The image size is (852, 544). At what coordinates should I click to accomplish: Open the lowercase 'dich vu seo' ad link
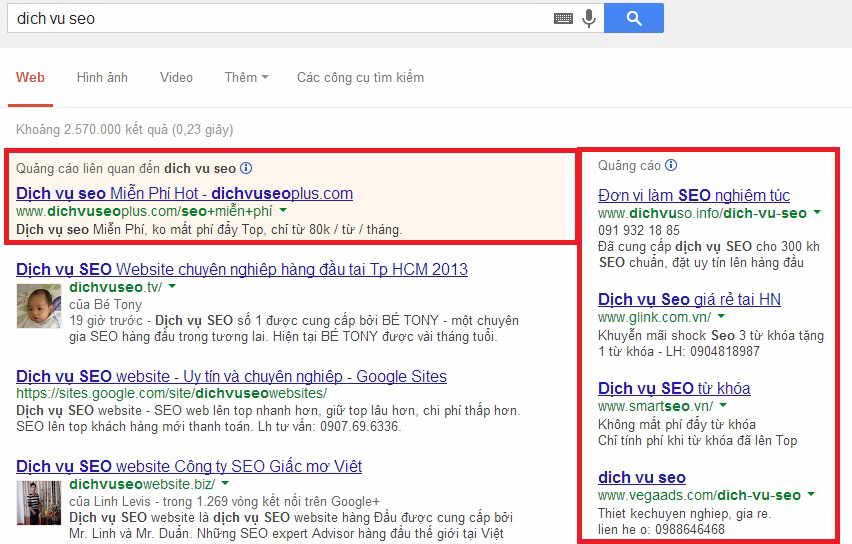(x=642, y=477)
